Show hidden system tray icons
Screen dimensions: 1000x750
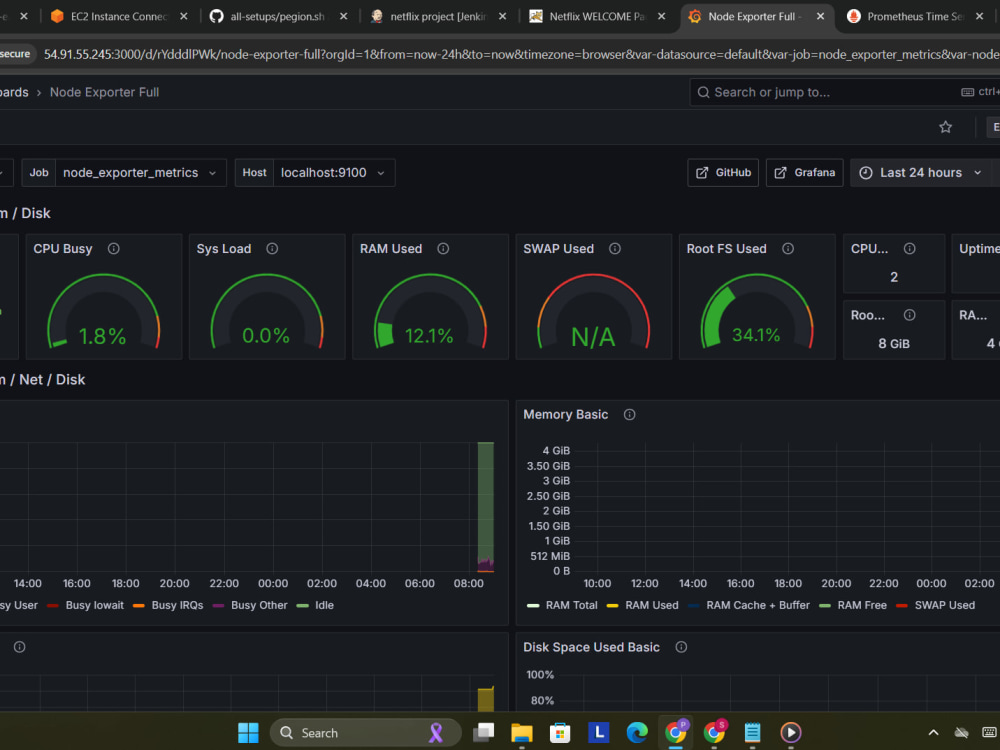tap(933, 733)
